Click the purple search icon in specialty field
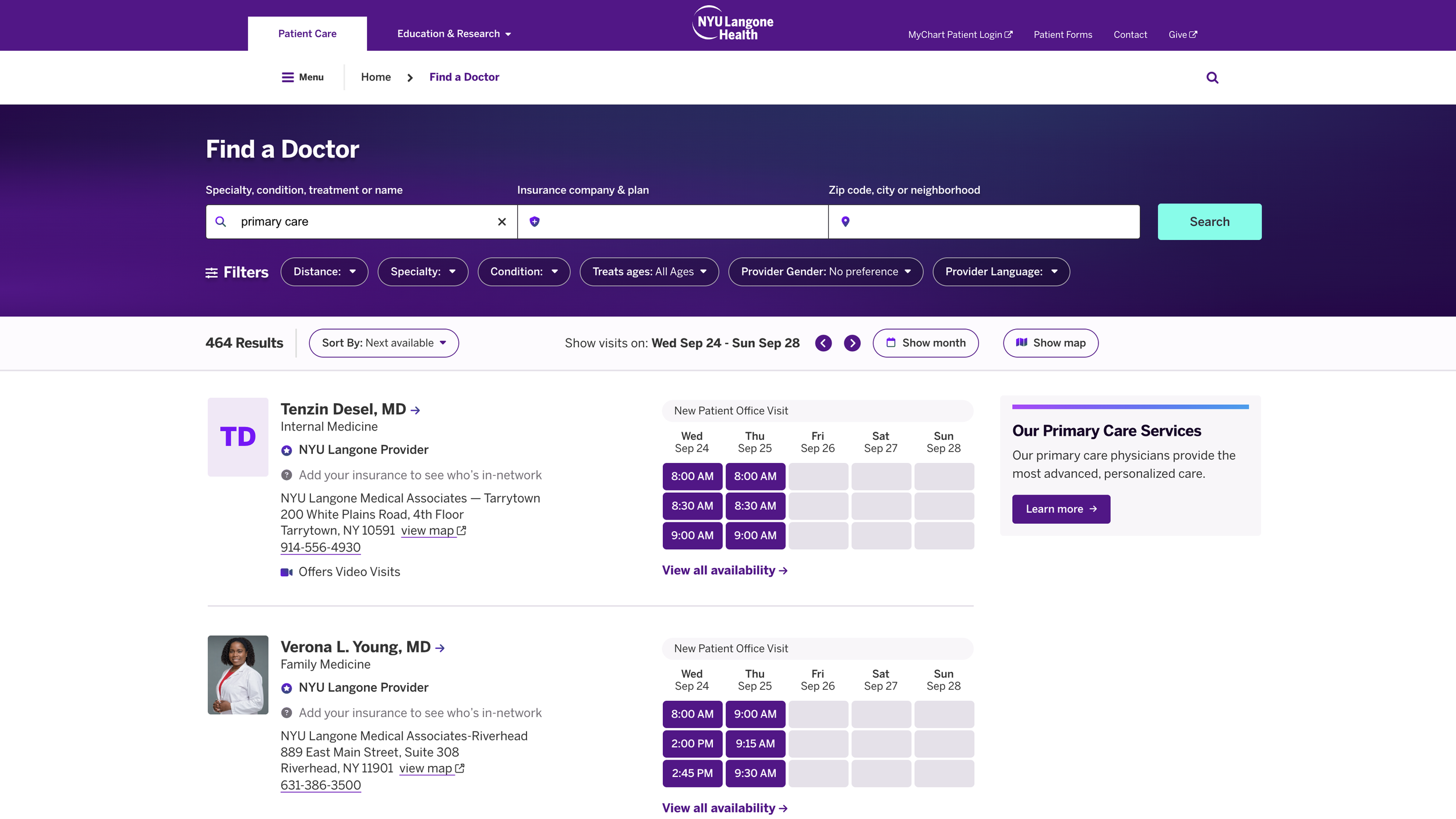This screenshot has width=1456, height=819. (x=221, y=221)
